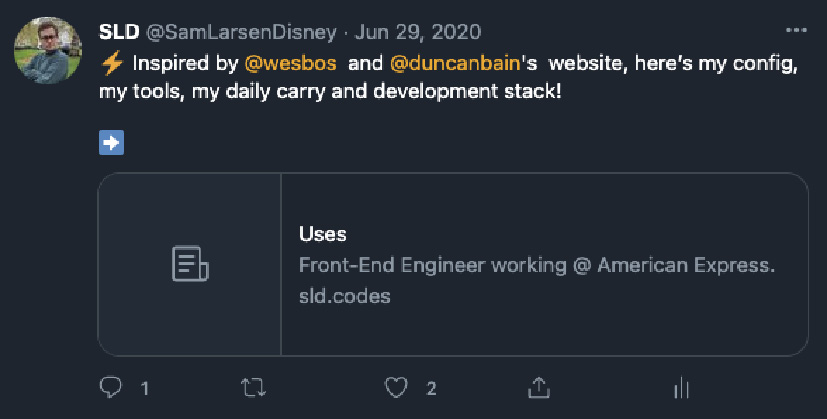
Task: Click the document icon in link card
Action: (x=189, y=264)
